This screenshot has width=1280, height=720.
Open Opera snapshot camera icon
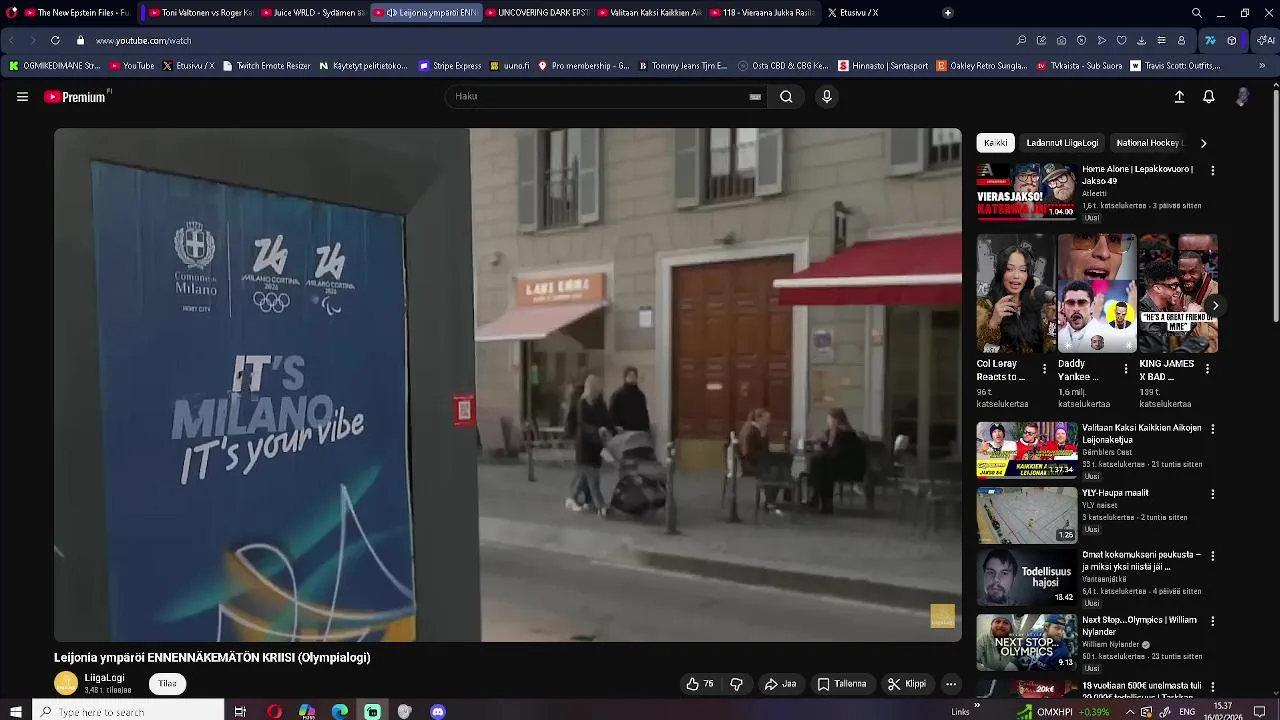point(1061,40)
